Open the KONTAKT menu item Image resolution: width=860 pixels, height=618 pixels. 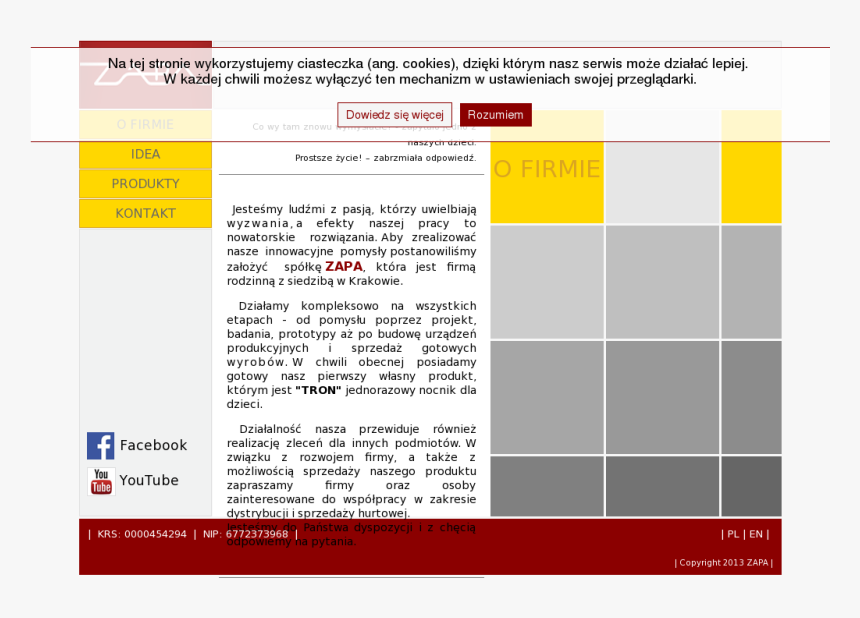145,213
